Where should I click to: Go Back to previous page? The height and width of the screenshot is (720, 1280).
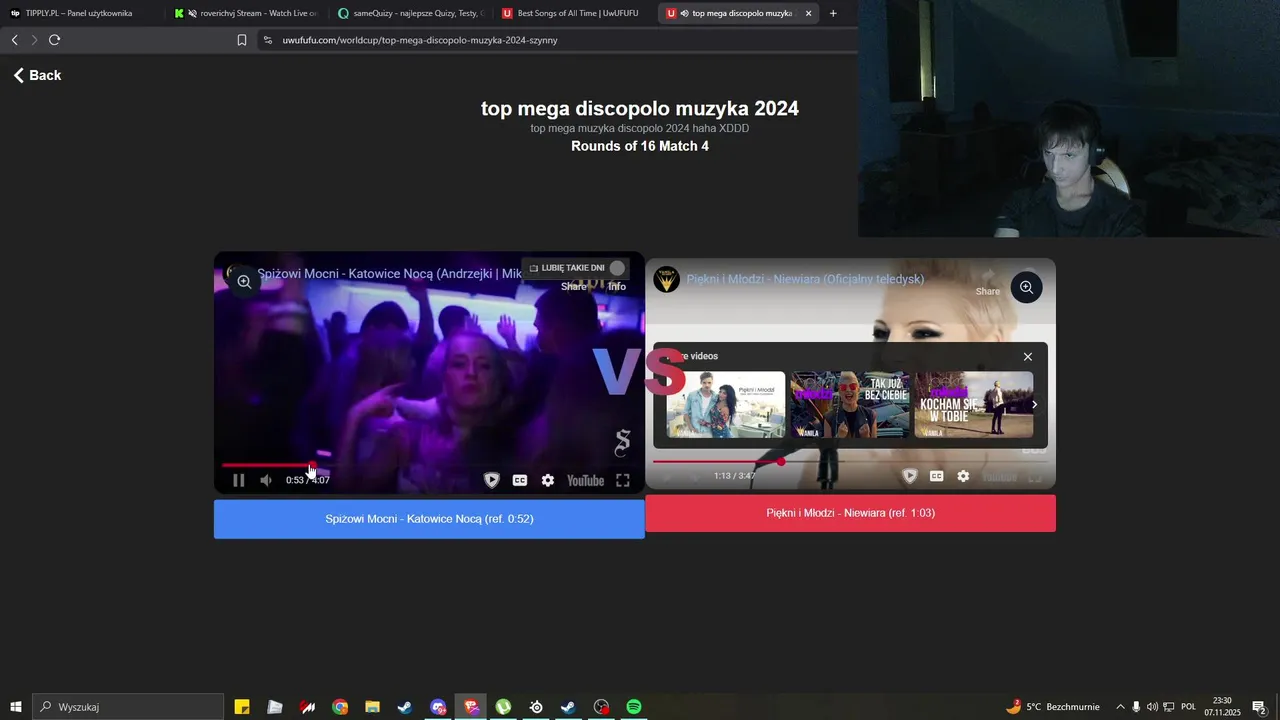tap(37, 75)
